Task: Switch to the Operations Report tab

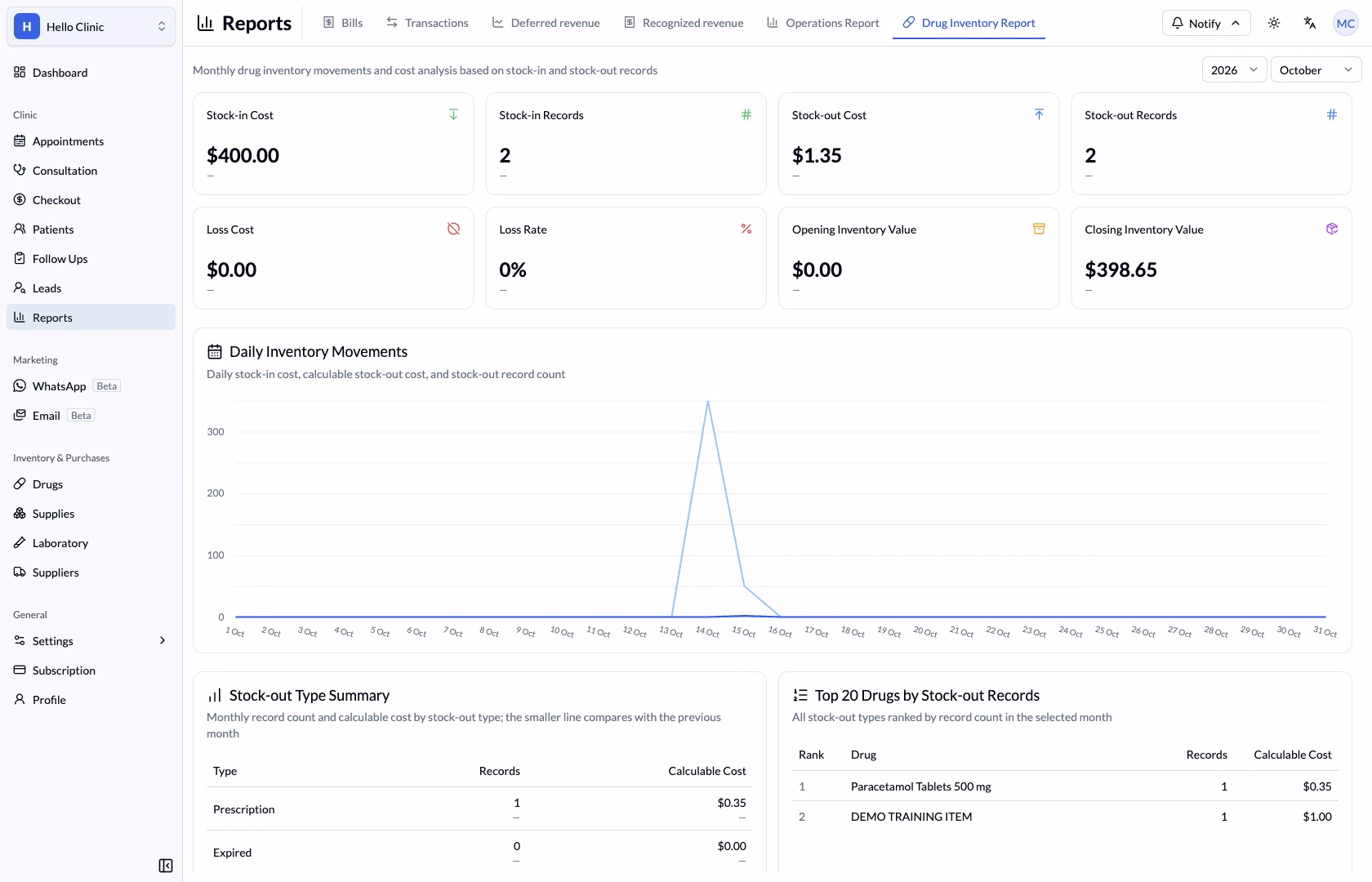Action: [x=823, y=23]
